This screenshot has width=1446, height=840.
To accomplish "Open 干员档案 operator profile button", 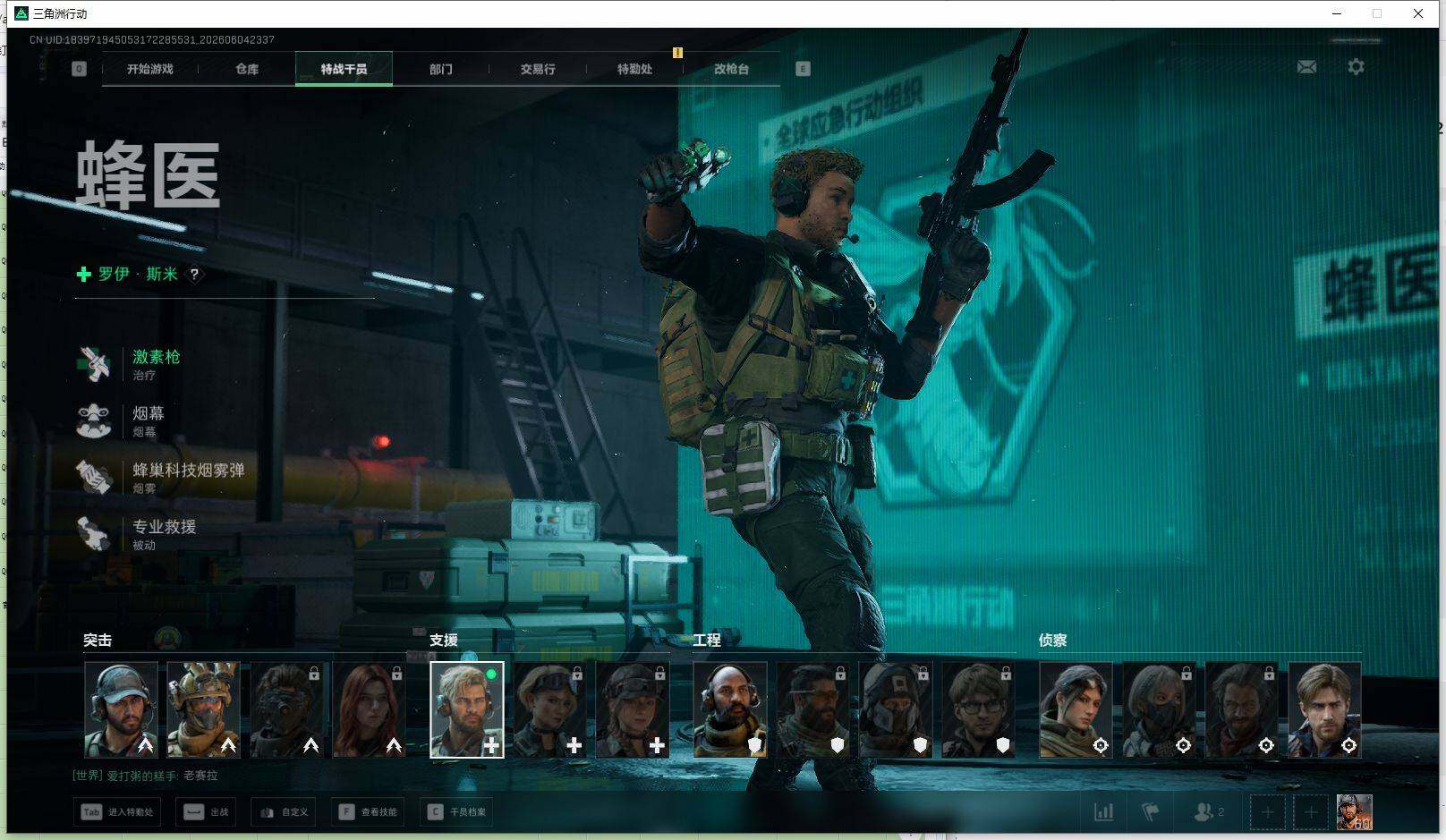I will (x=456, y=812).
